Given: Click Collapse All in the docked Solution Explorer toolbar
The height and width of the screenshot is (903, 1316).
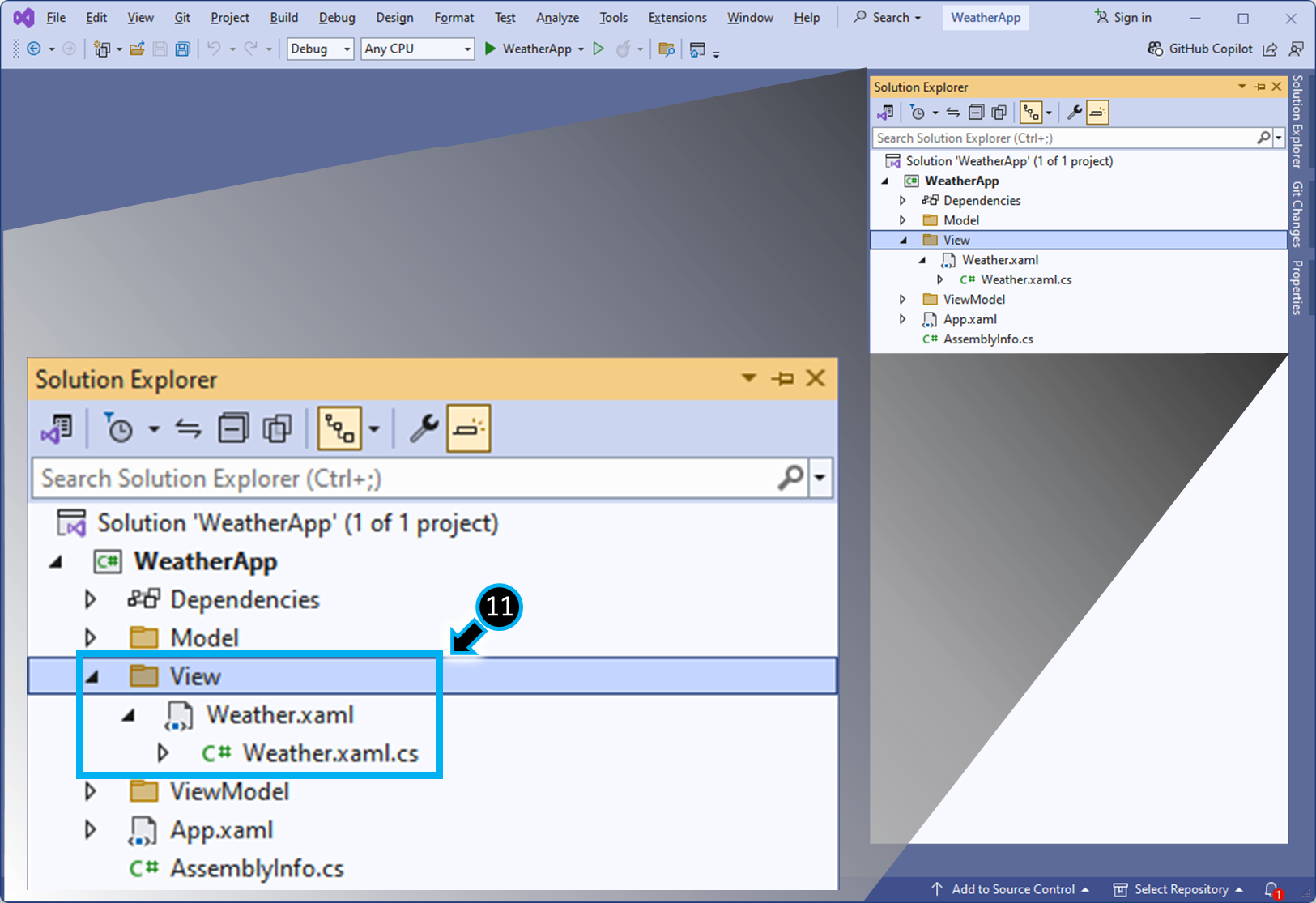Looking at the screenshot, I should [977, 113].
